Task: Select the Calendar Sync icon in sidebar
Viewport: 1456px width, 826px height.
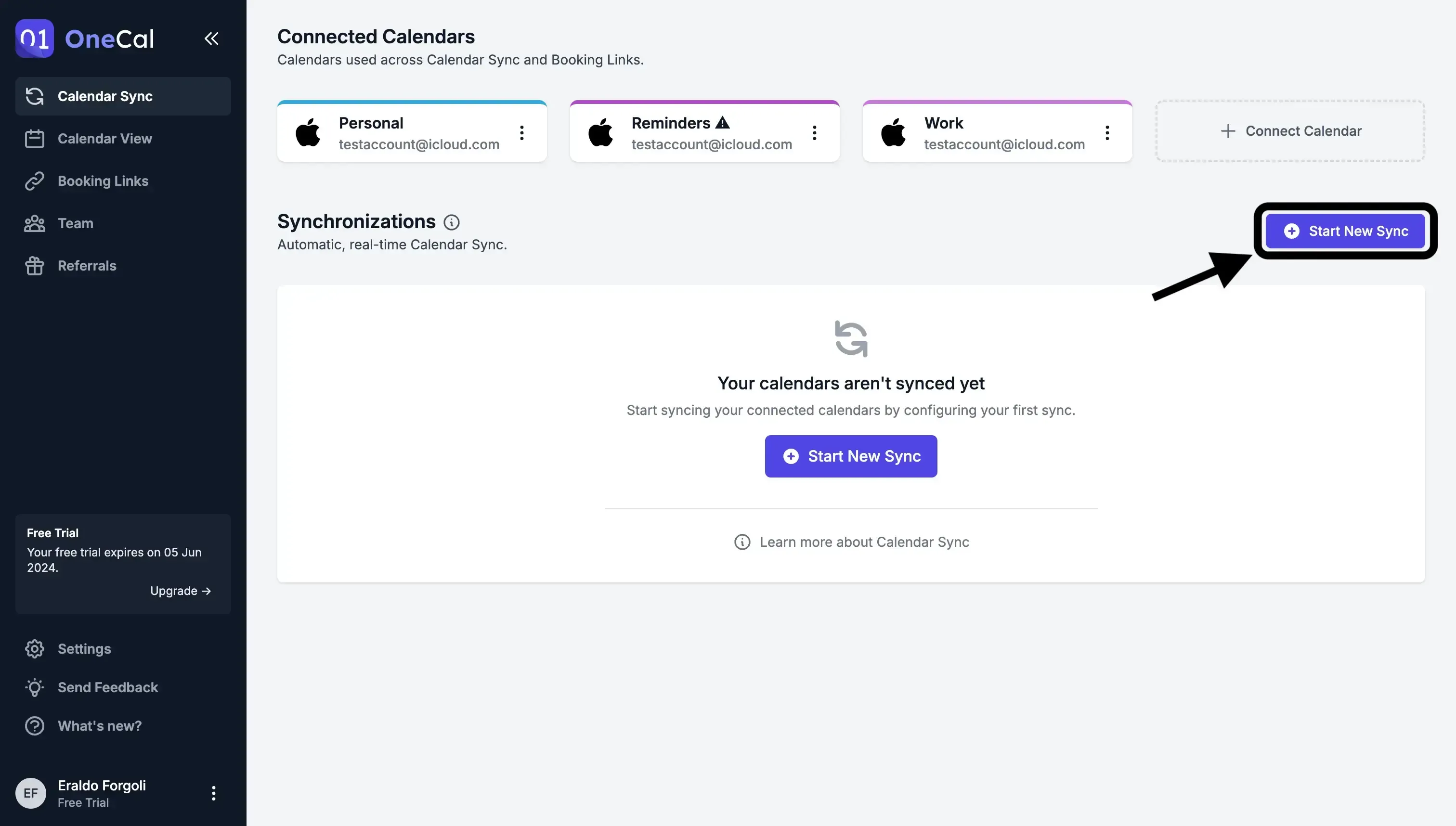Action: pyautogui.click(x=34, y=96)
